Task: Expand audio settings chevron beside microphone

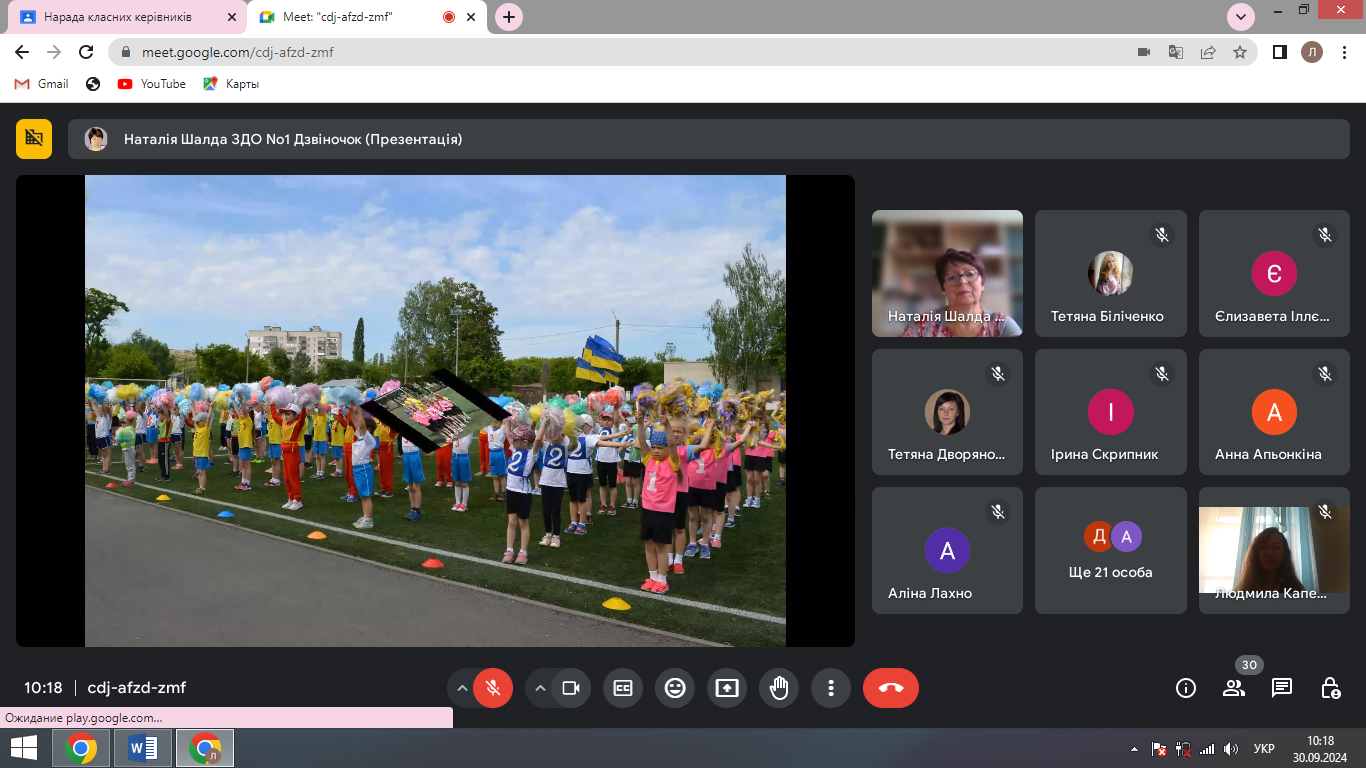Action: click(x=462, y=688)
